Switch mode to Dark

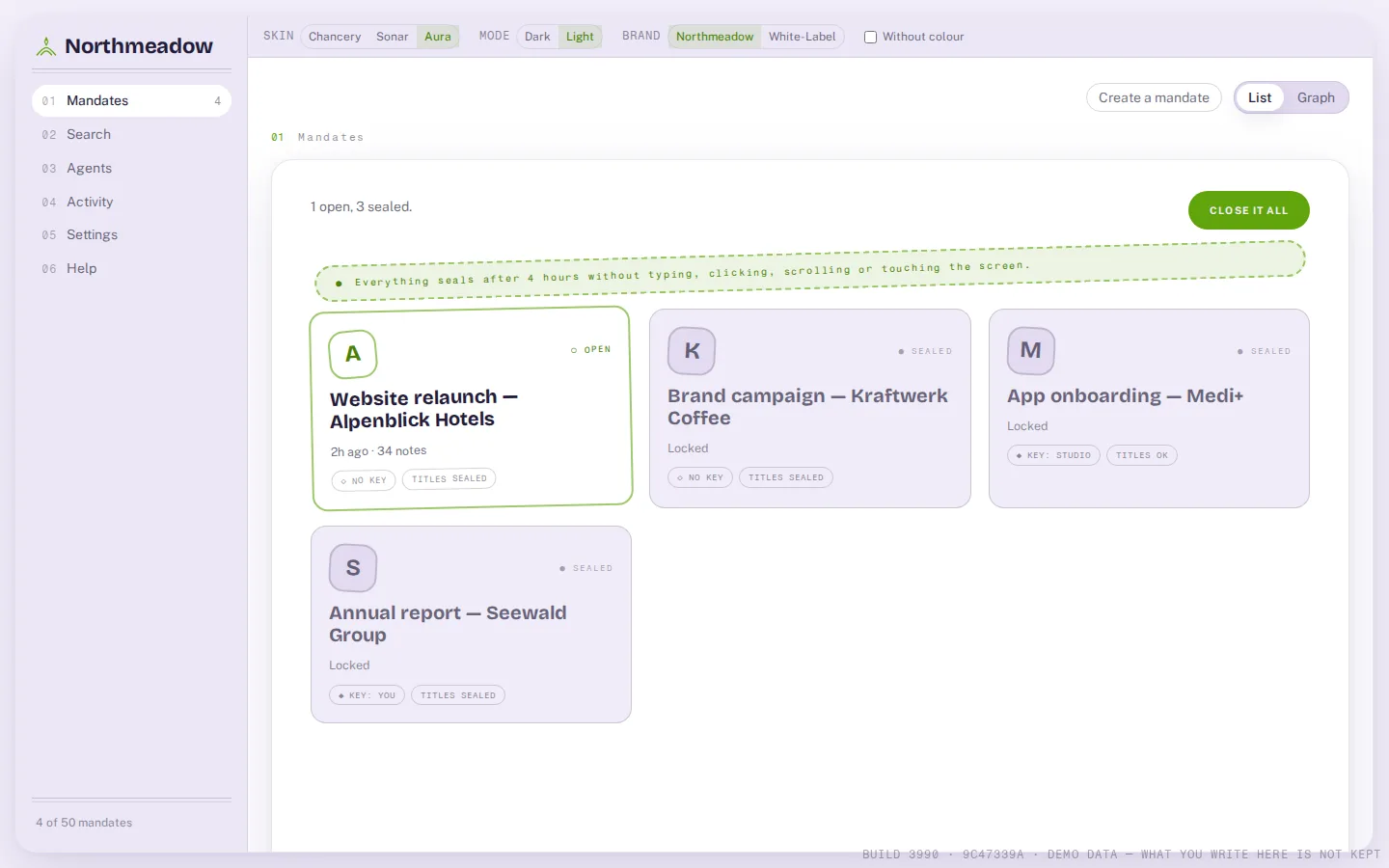pos(537,37)
